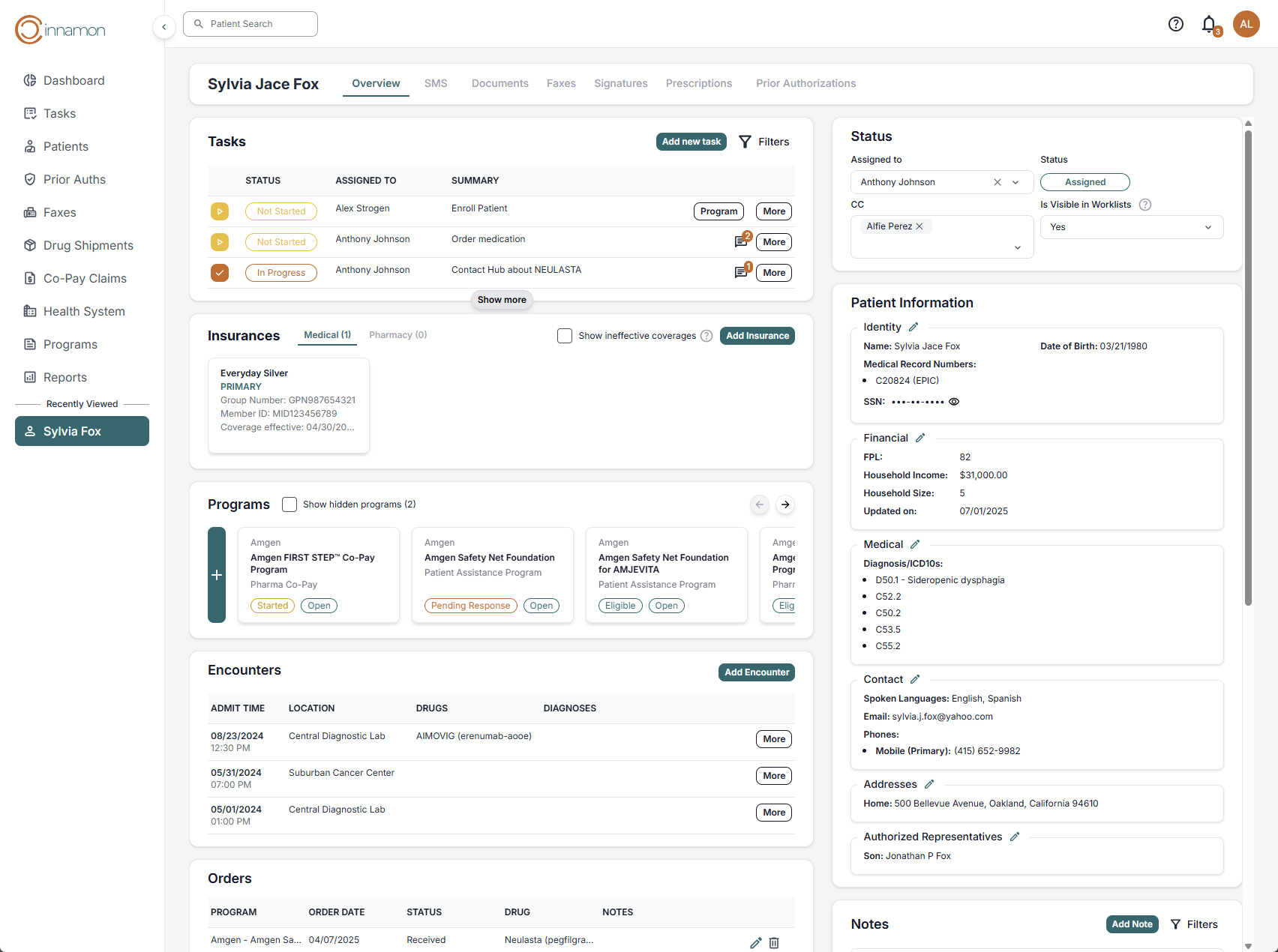
Task: Click the pencil icon next to Financial
Action: pos(920,438)
